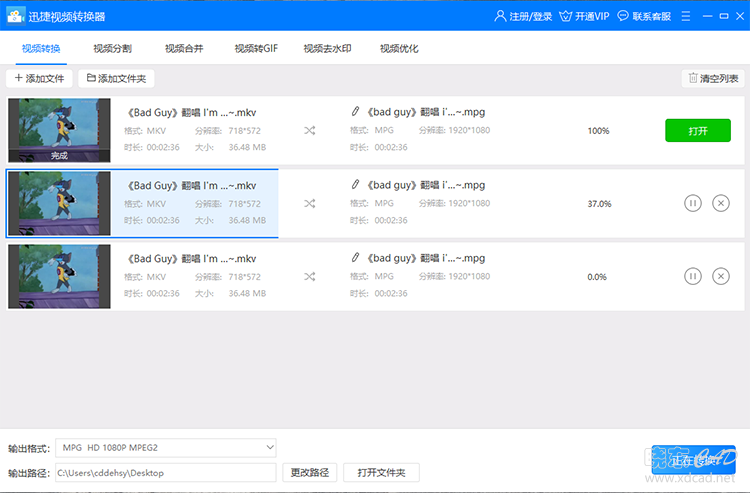The height and width of the screenshot is (493, 750).
Task: Switch to the 视频转换 tab
Action: (x=41, y=48)
